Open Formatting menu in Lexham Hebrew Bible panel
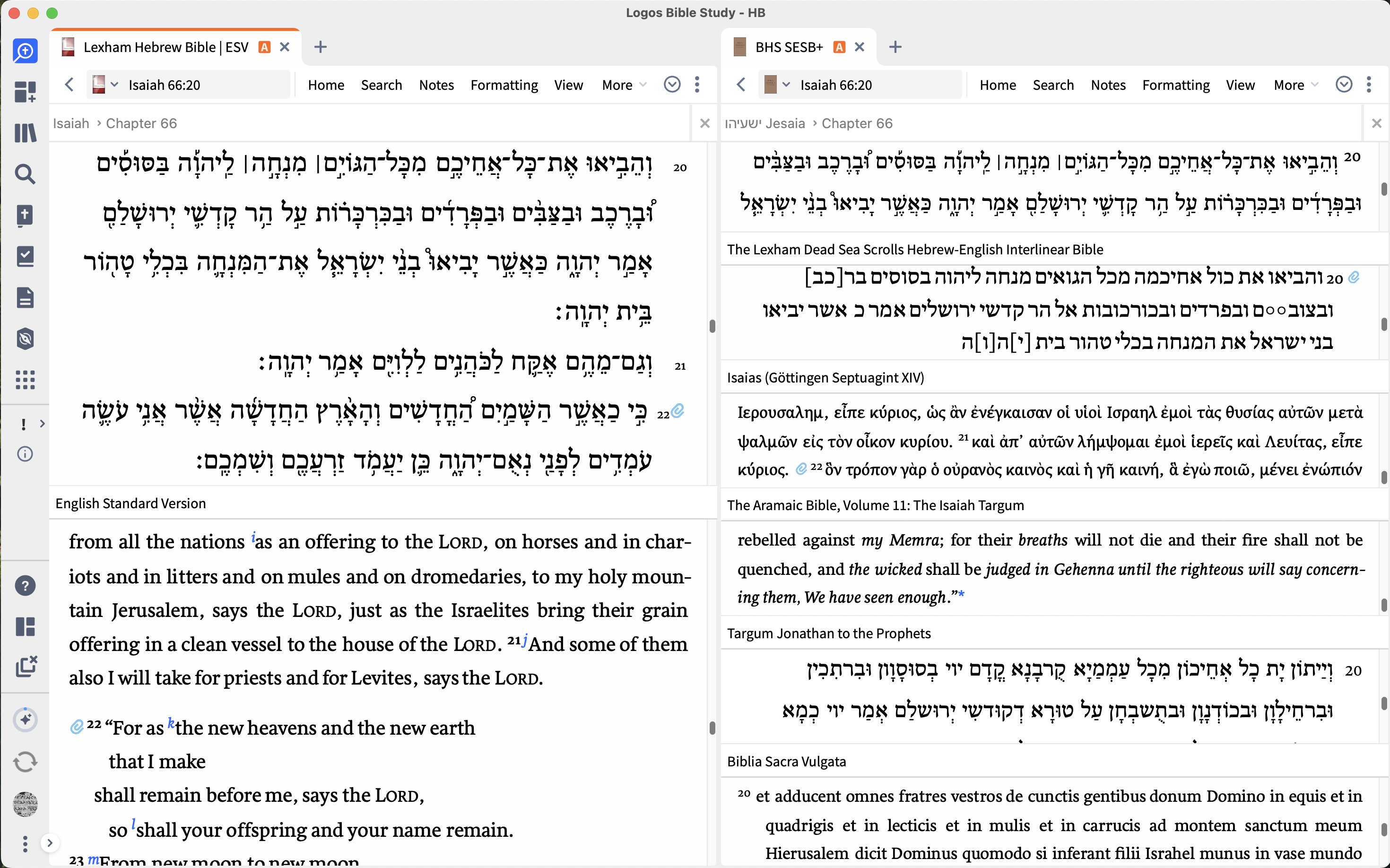 coord(504,85)
